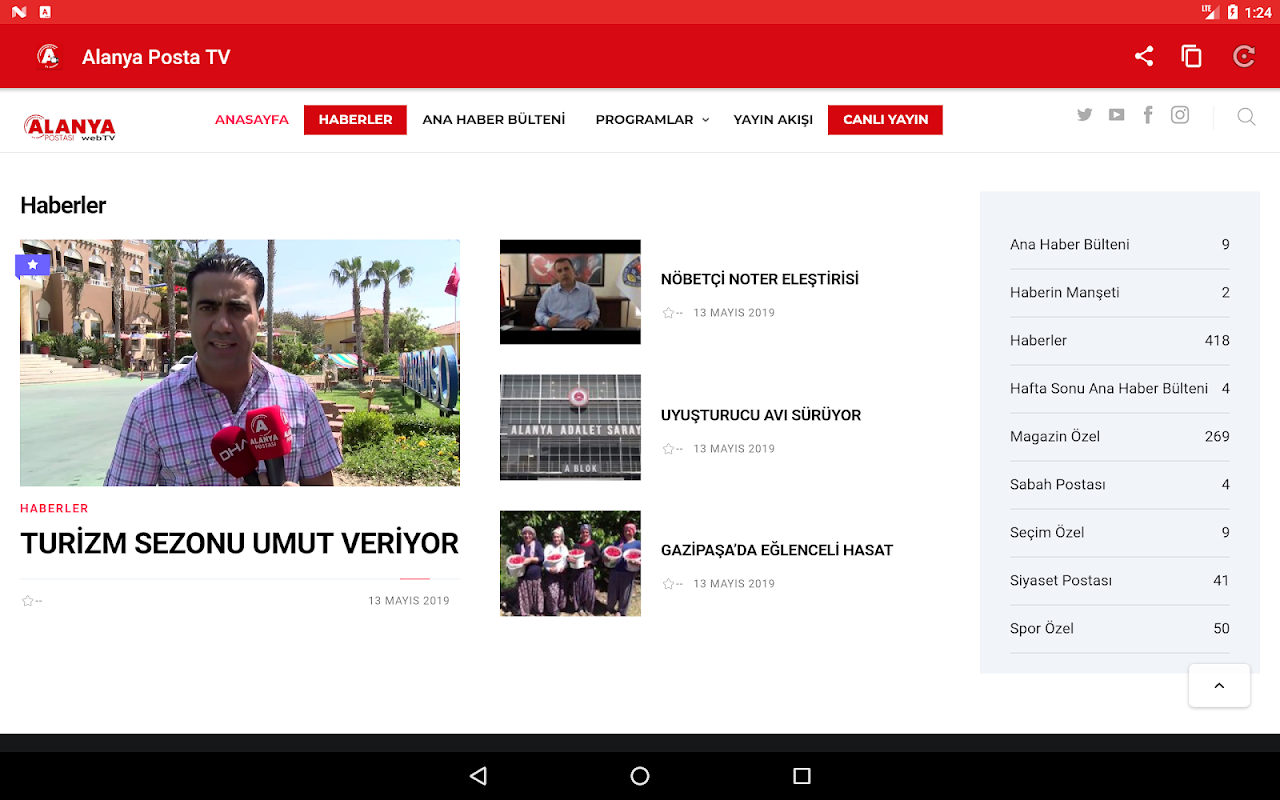Image resolution: width=1280 pixels, height=800 pixels.
Task: Open the search magnifier icon
Action: [1246, 117]
